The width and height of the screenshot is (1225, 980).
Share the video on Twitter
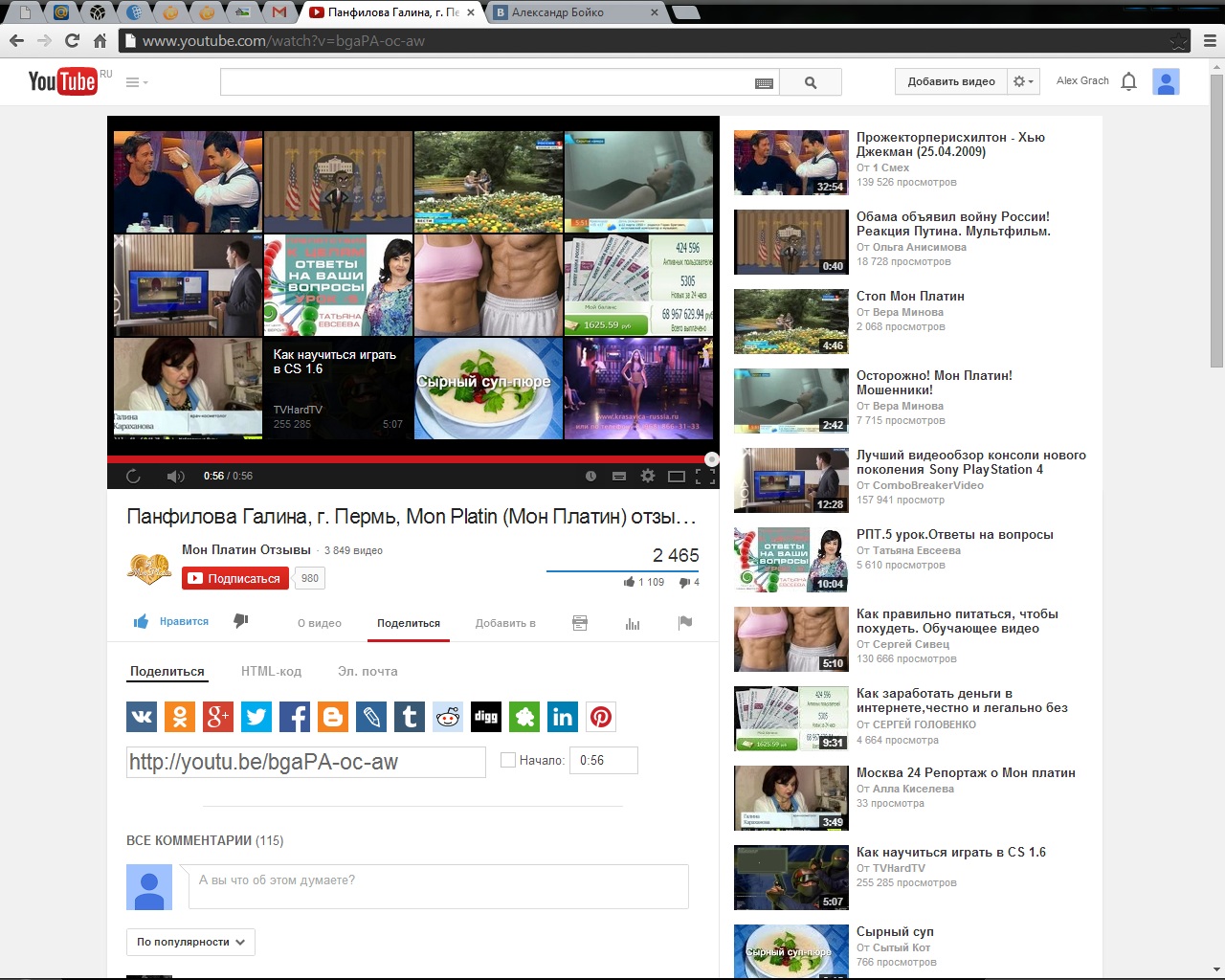(256, 716)
